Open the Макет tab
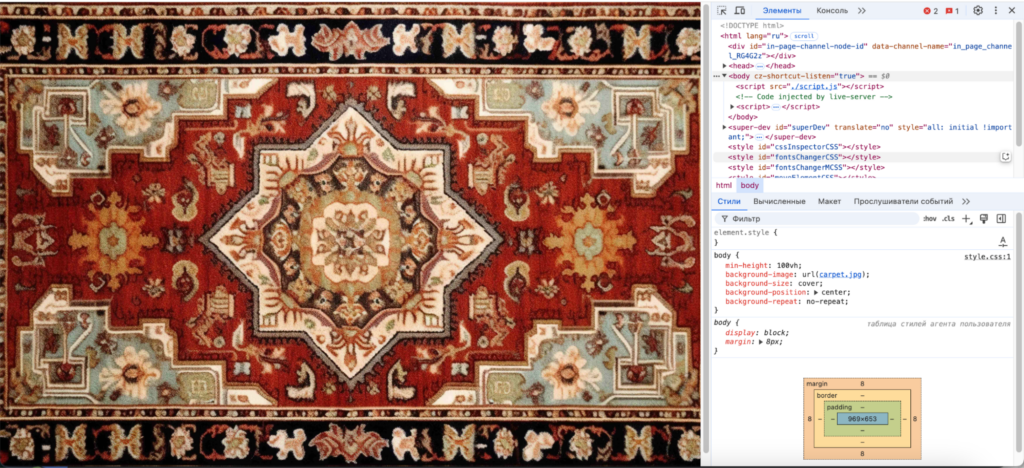This screenshot has height=468, width=1024. (x=829, y=201)
